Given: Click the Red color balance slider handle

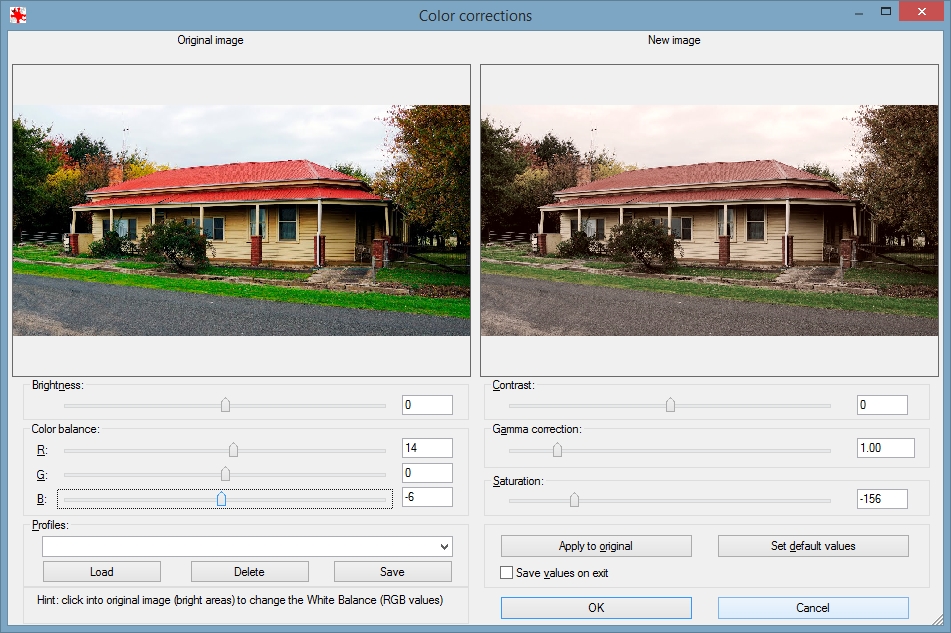Looking at the screenshot, I should click(x=233, y=449).
